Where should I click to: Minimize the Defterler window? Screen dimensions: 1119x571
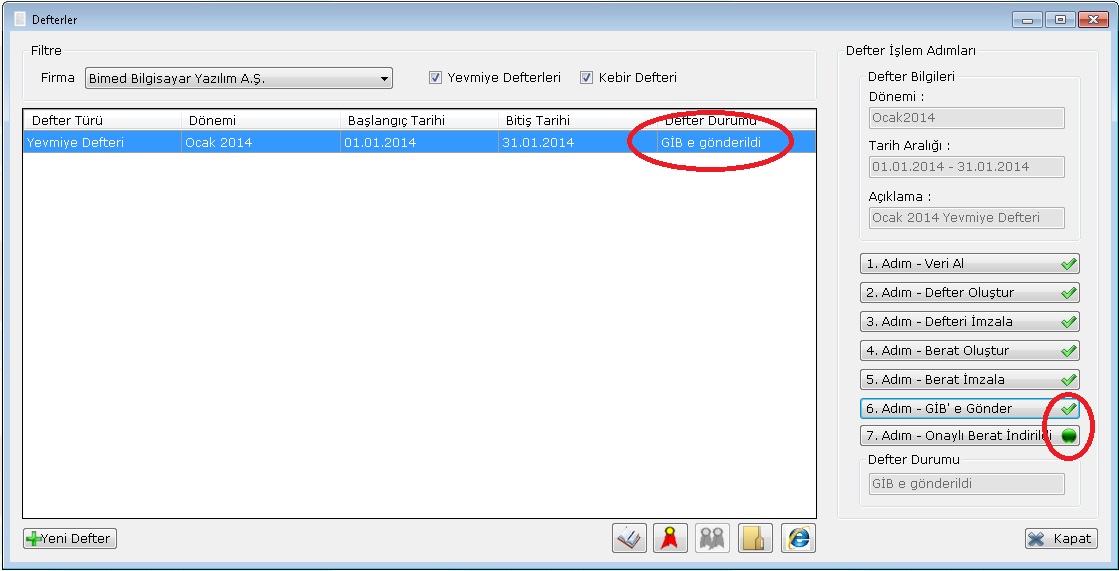click(x=1027, y=20)
